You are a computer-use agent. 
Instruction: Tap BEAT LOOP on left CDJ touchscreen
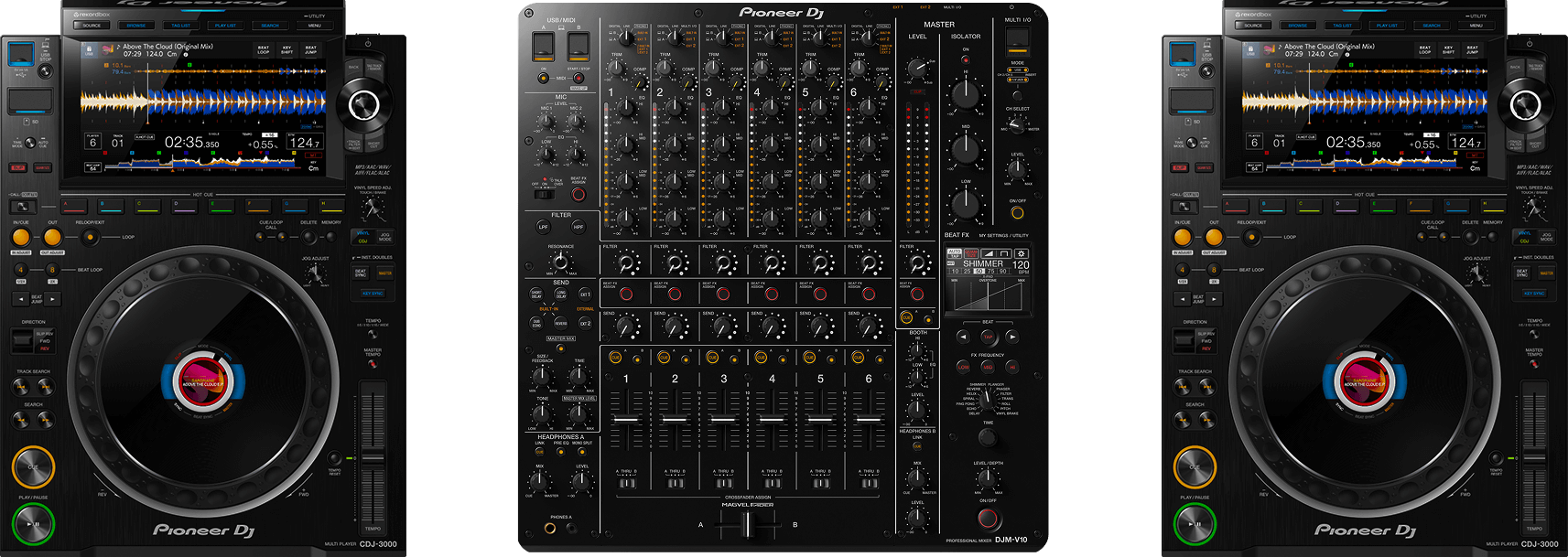[264, 49]
